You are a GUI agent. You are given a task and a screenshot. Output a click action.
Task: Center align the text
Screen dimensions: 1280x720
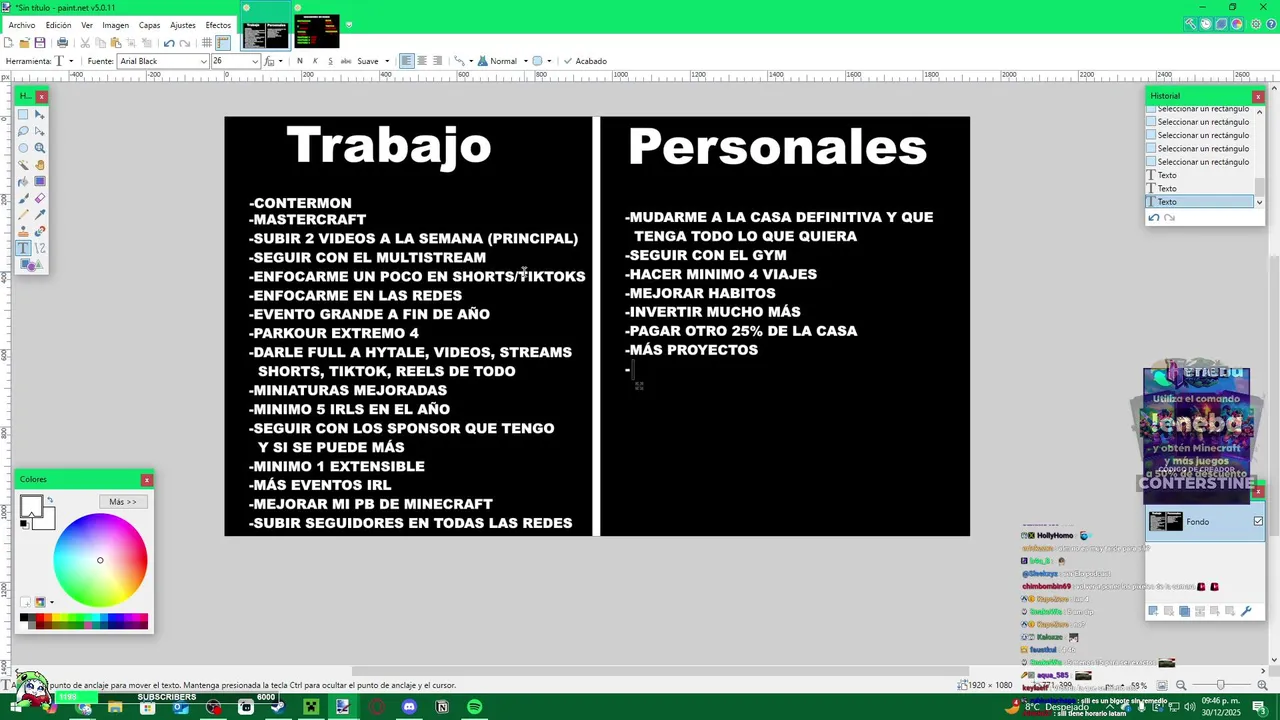click(422, 61)
